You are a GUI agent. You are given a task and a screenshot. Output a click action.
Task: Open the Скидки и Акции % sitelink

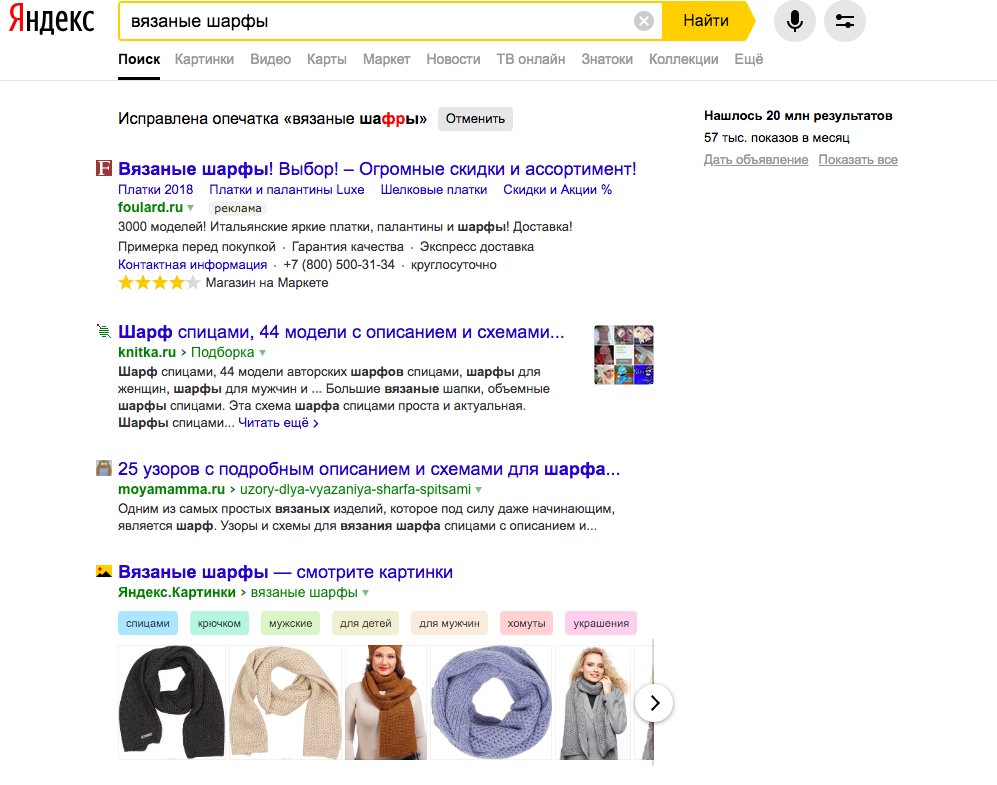click(558, 189)
